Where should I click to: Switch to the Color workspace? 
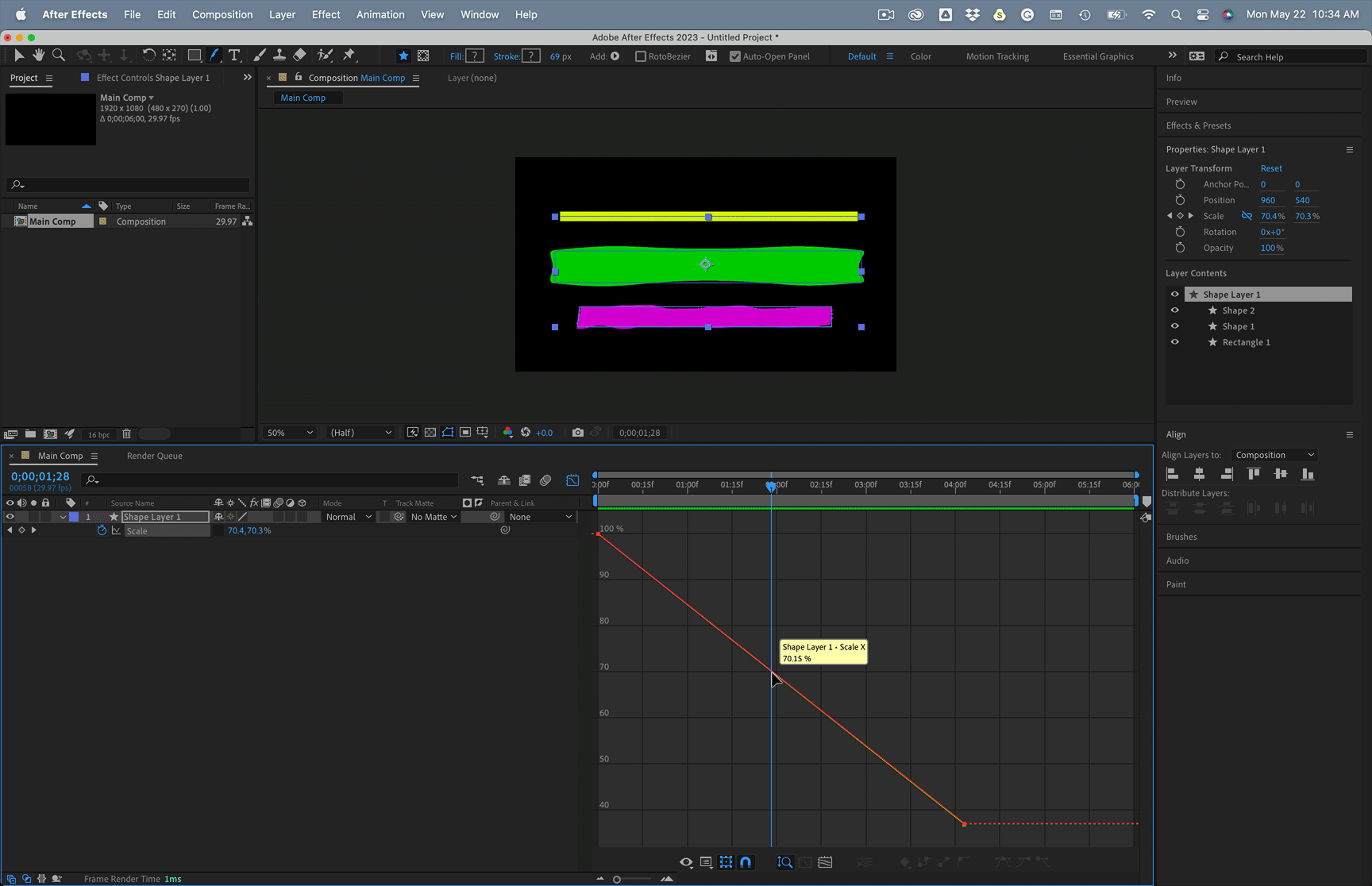[x=921, y=56]
